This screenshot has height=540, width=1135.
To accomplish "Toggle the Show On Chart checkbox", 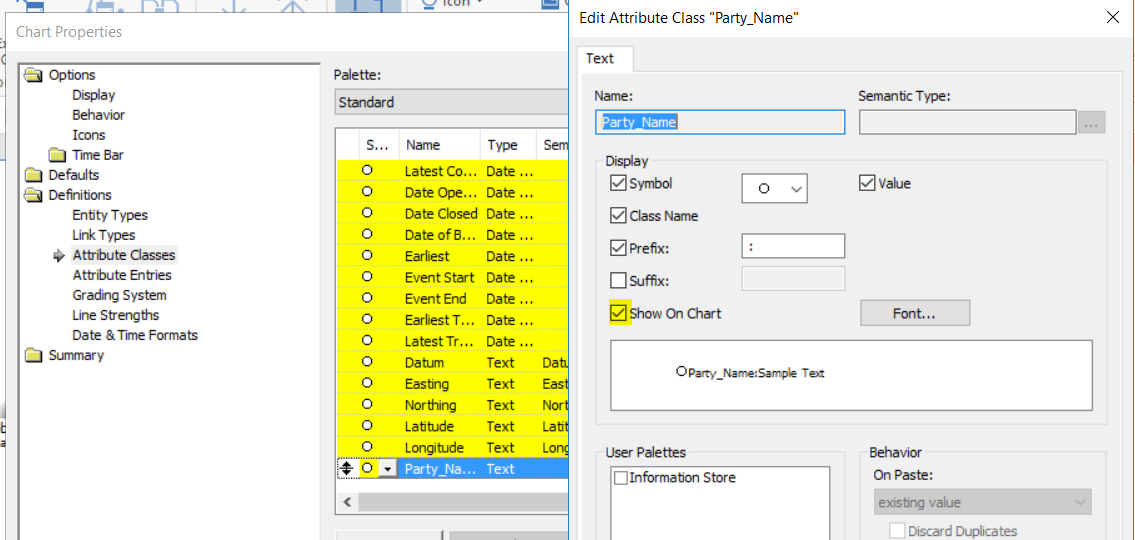I will tap(618, 313).
